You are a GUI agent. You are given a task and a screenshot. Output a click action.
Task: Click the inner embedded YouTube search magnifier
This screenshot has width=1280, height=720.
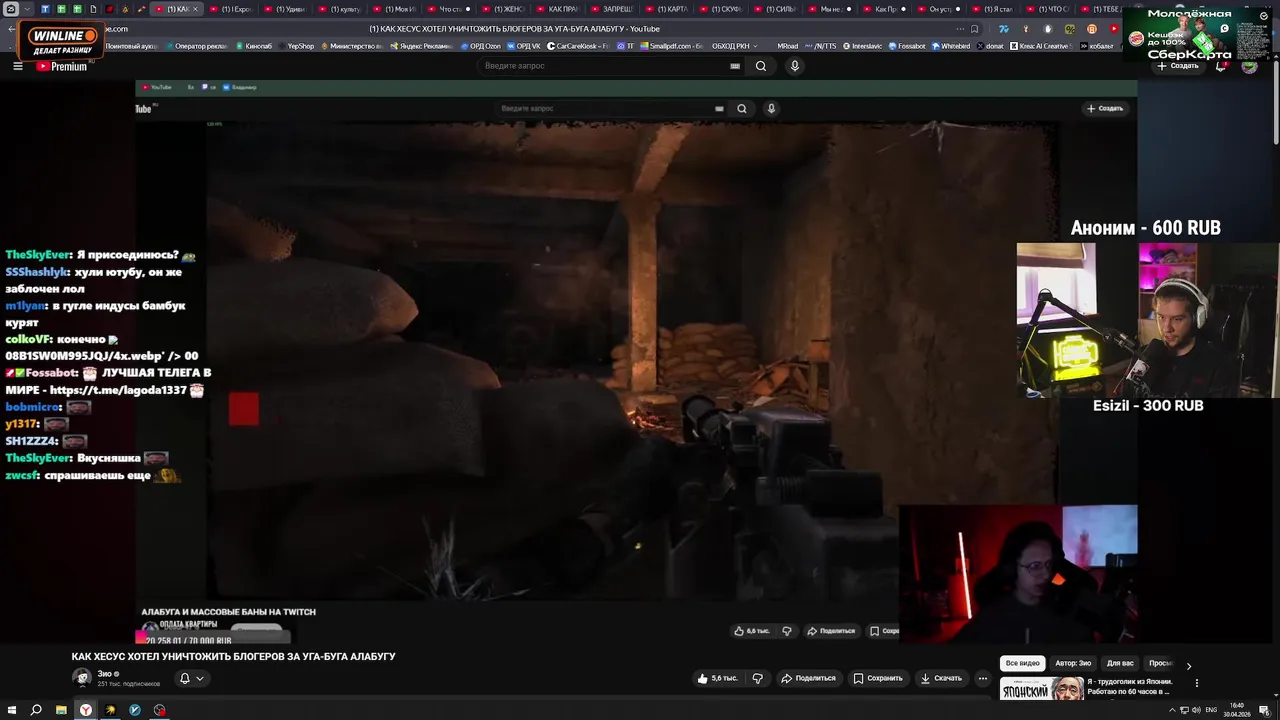click(741, 108)
